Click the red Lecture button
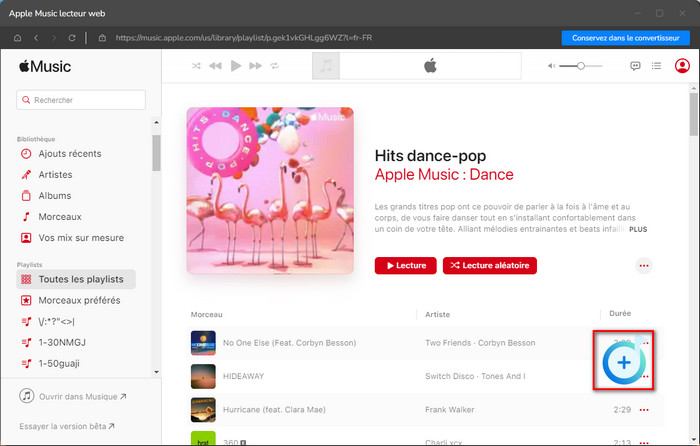 coord(405,266)
